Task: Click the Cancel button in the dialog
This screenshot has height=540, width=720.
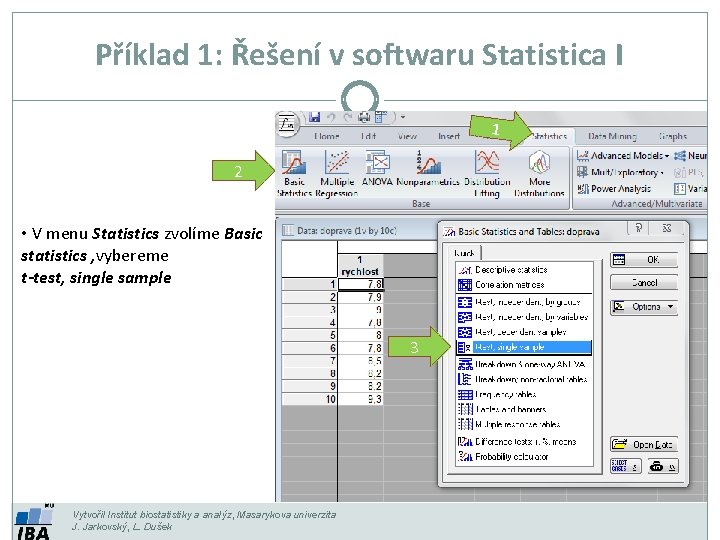Action: [x=644, y=282]
